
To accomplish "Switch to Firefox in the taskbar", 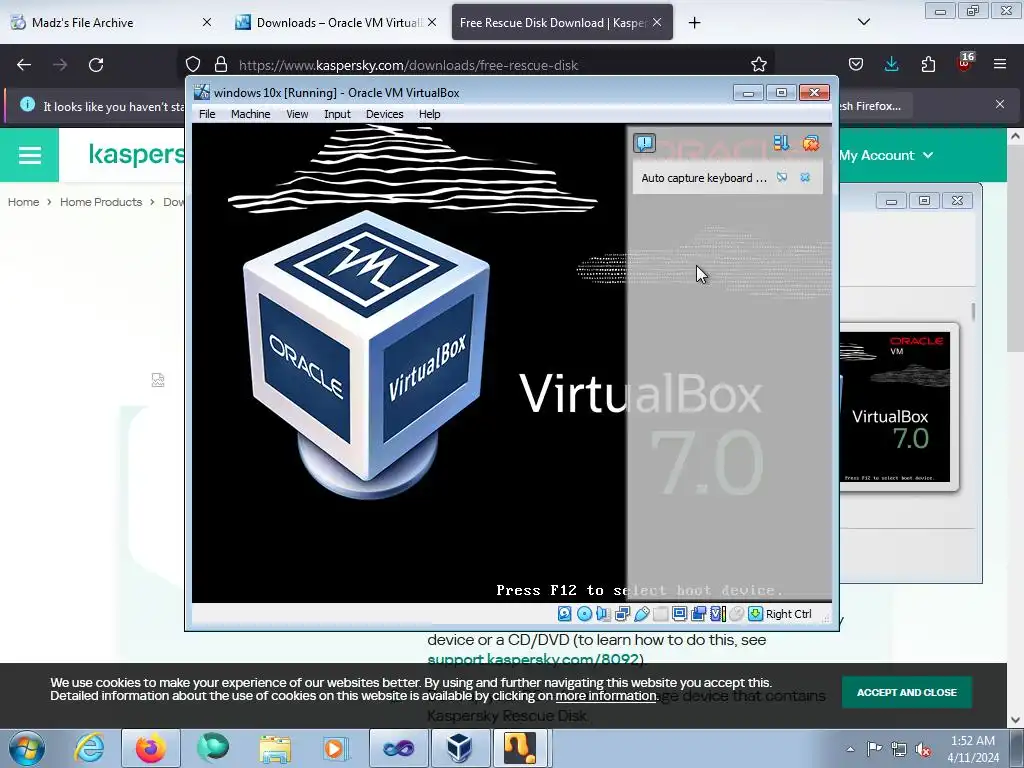I will 151,748.
